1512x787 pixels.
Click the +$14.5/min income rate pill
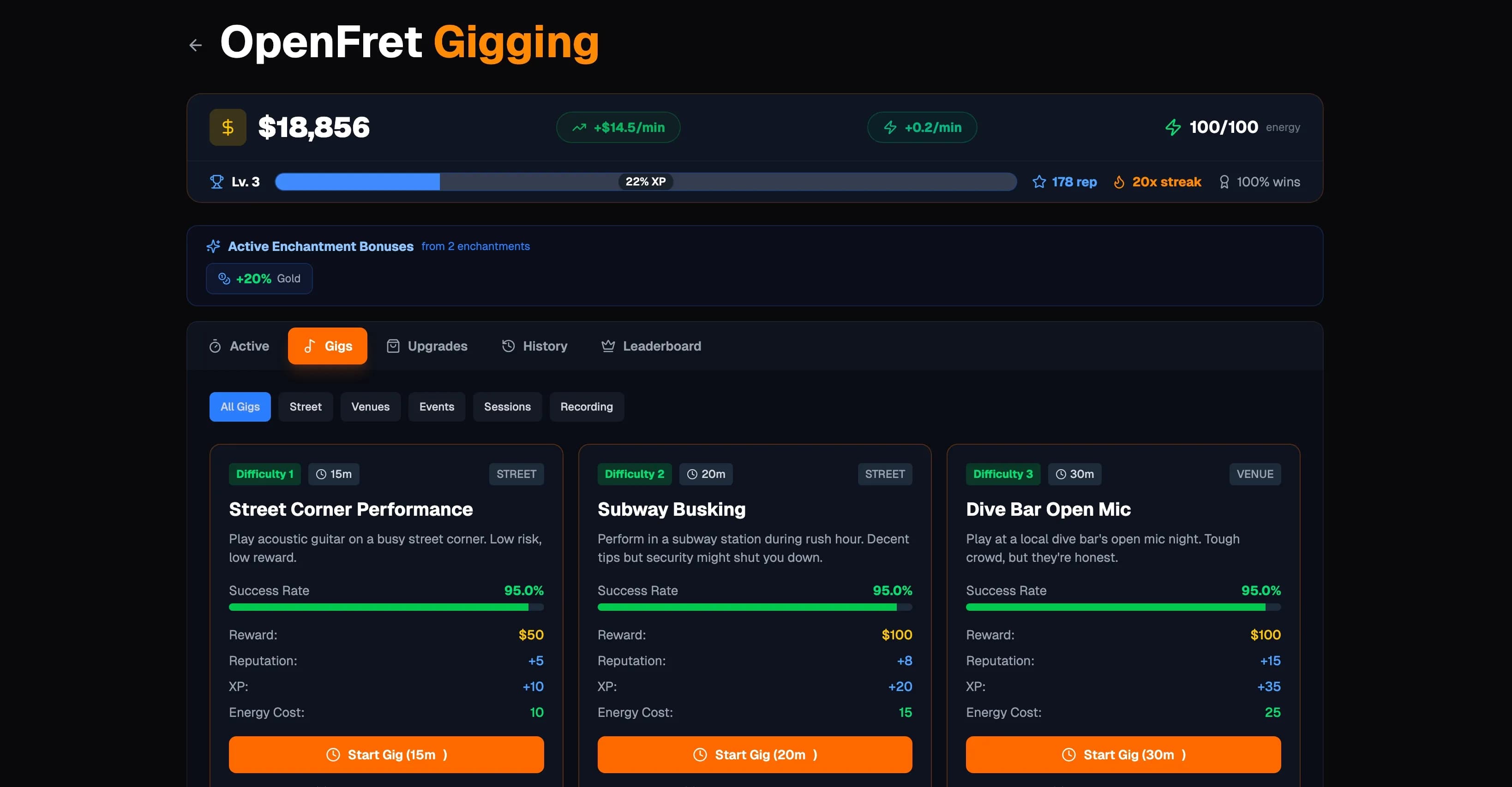(x=618, y=127)
